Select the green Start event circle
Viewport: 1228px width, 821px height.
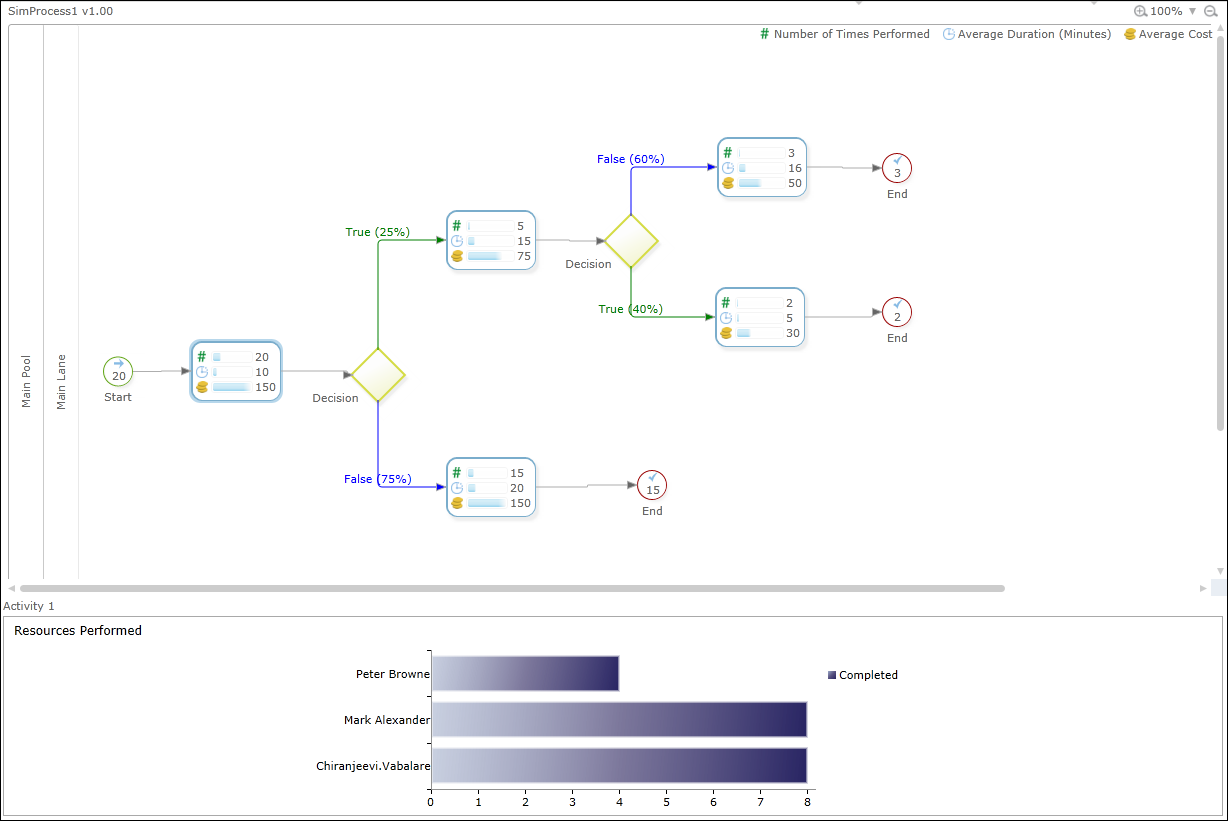click(x=117, y=372)
